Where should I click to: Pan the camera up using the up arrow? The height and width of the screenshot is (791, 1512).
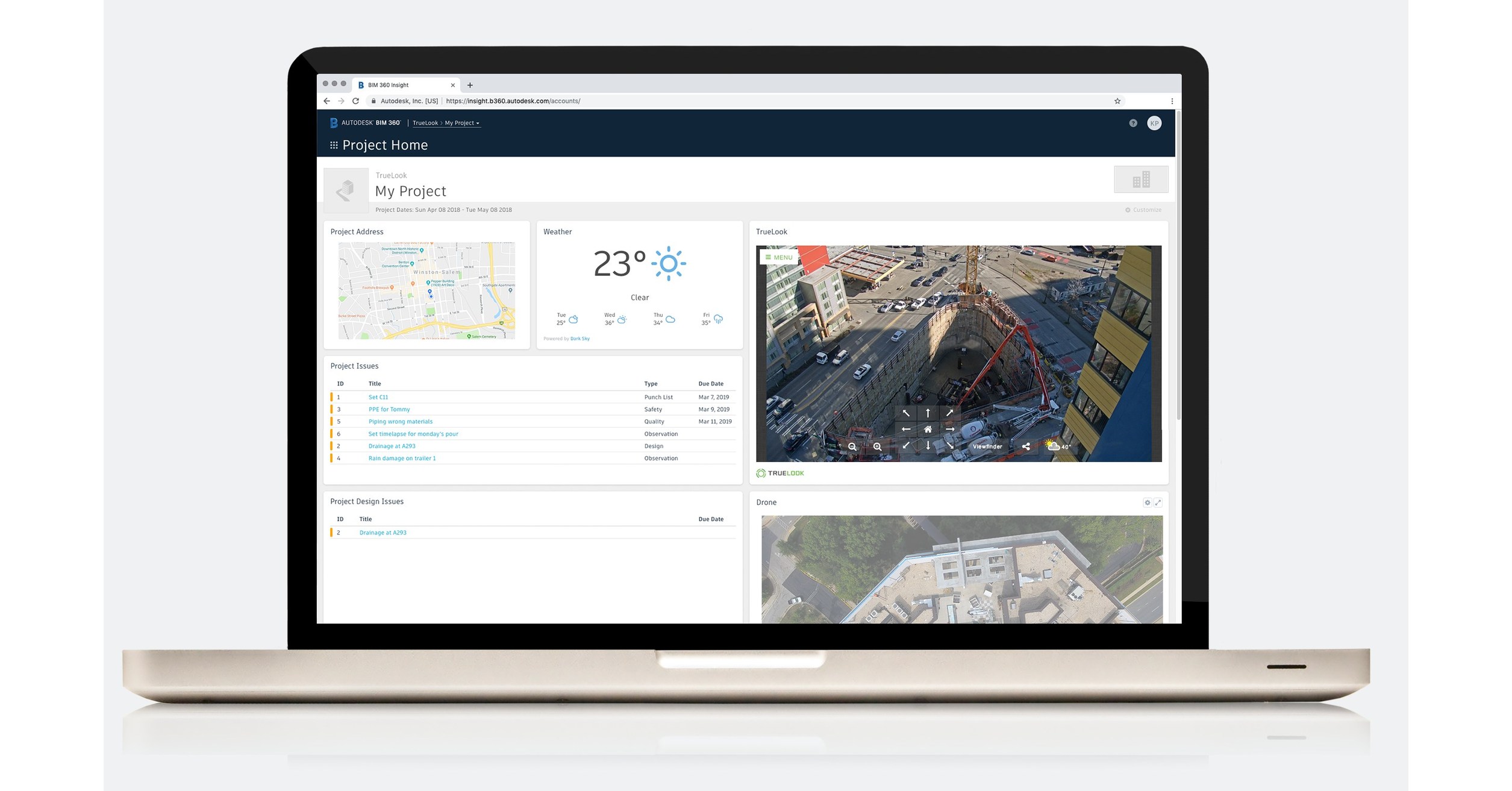928,413
